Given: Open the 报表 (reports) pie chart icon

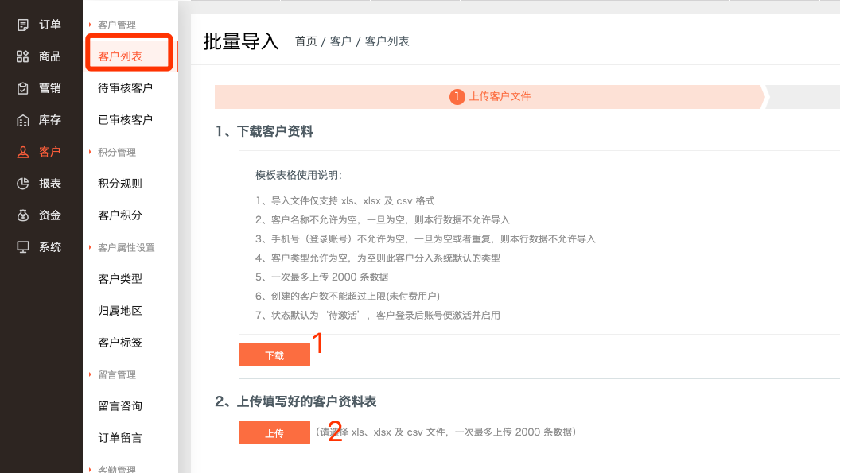Looking at the screenshot, I should pyautogui.click(x=23, y=183).
